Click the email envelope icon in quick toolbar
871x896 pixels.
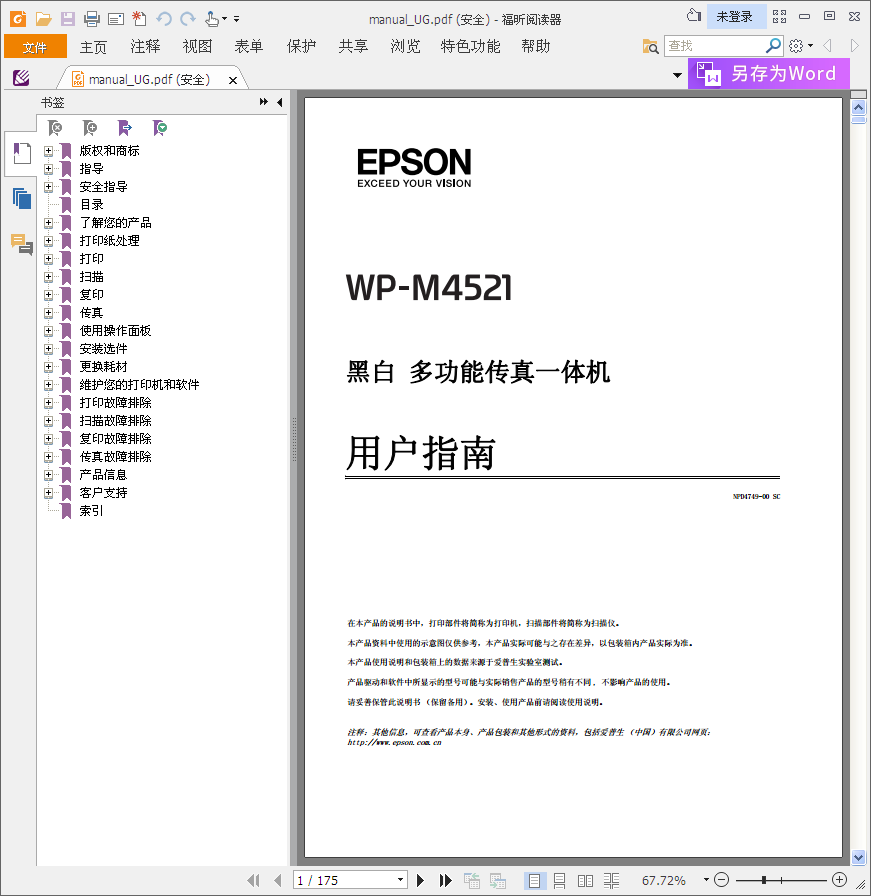[x=116, y=19]
